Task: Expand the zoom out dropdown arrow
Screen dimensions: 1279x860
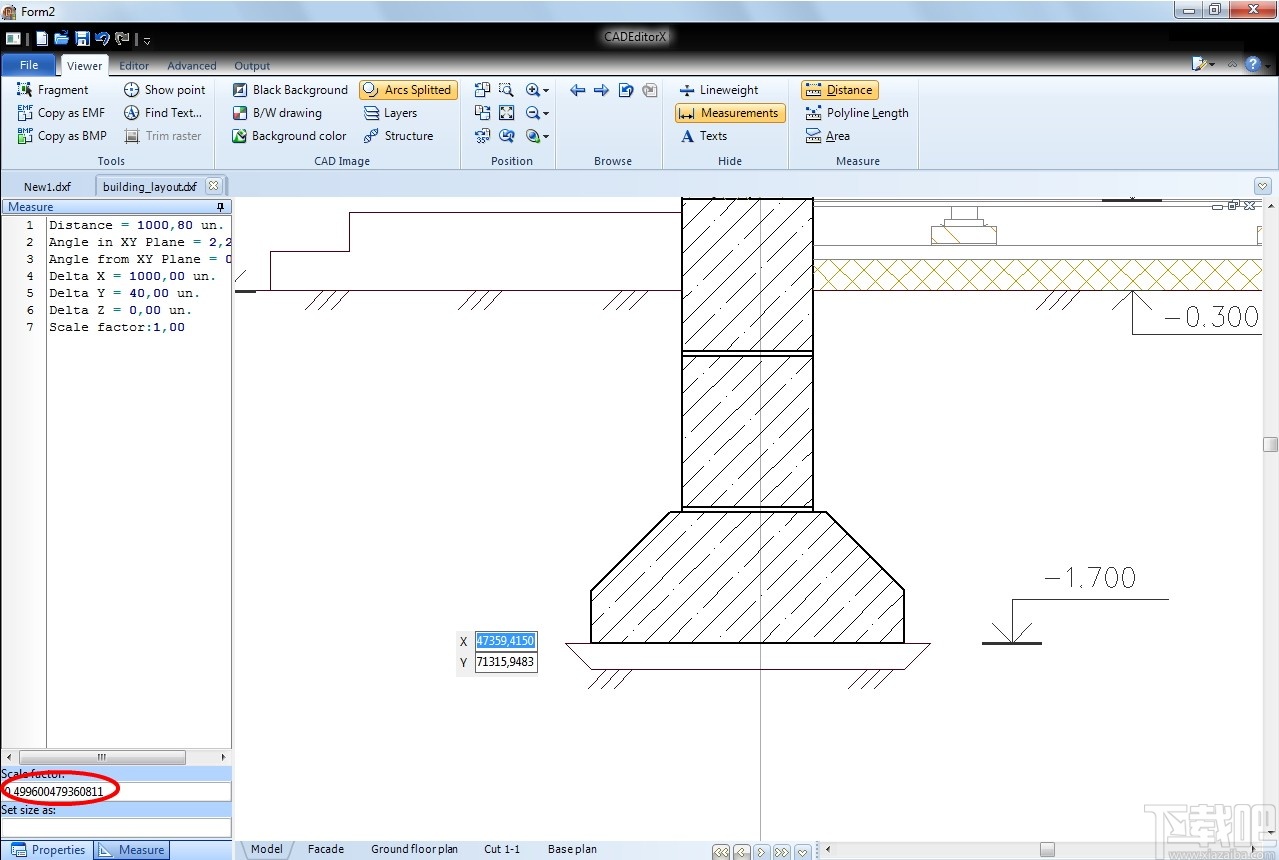Action: pos(546,113)
